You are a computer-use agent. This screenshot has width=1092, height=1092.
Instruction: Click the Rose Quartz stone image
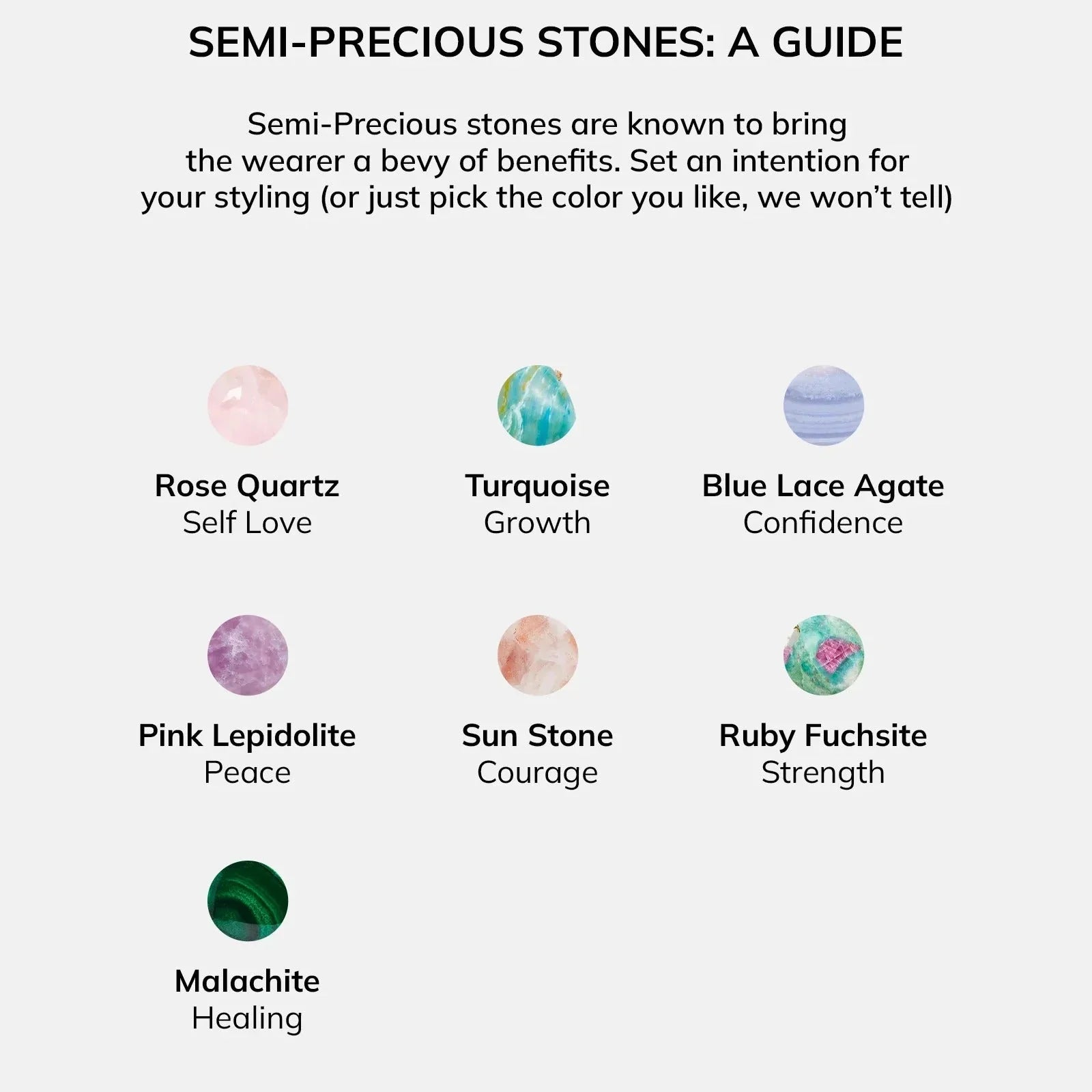pos(248,405)
